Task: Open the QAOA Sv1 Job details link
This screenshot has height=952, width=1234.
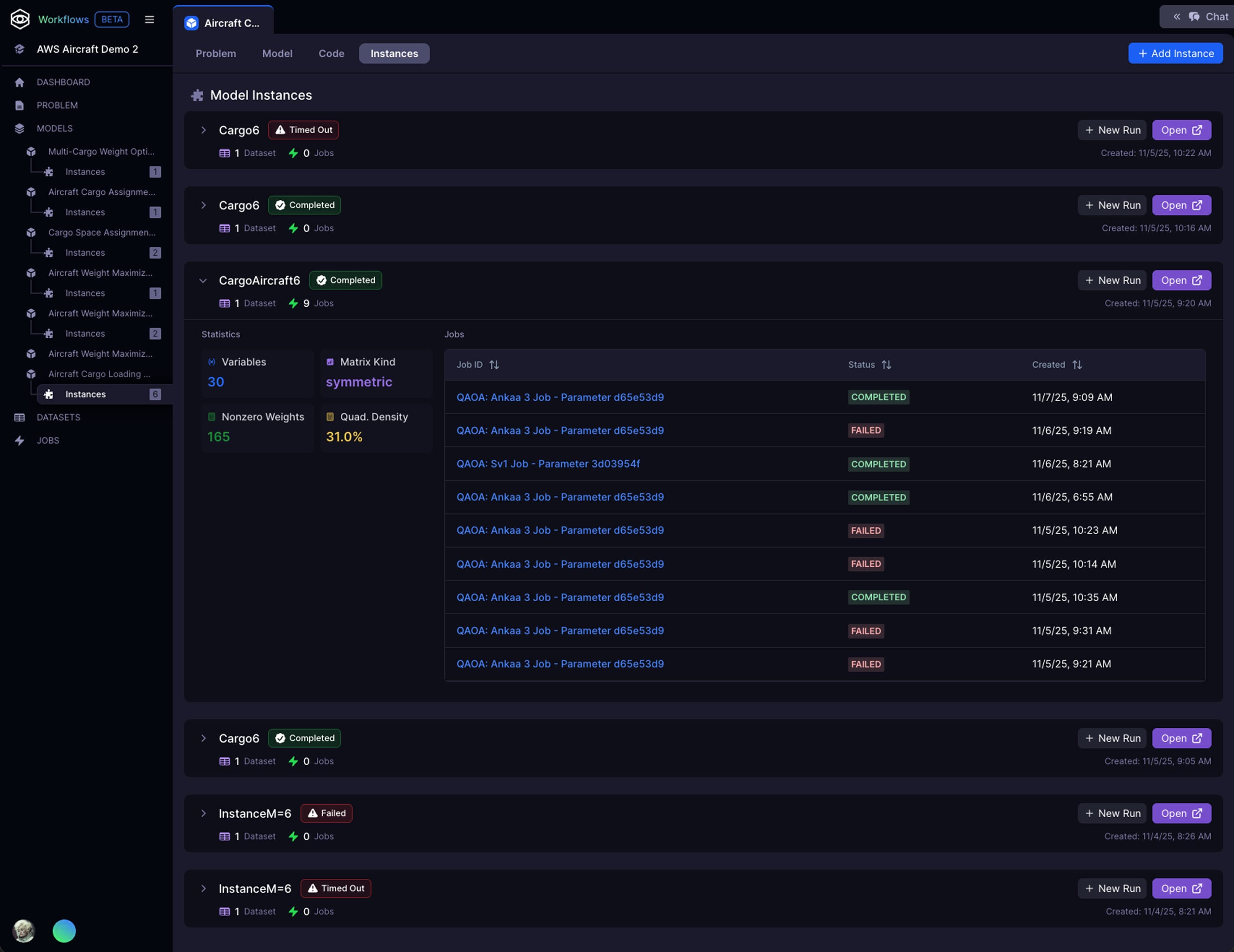Action: [548, 463]
